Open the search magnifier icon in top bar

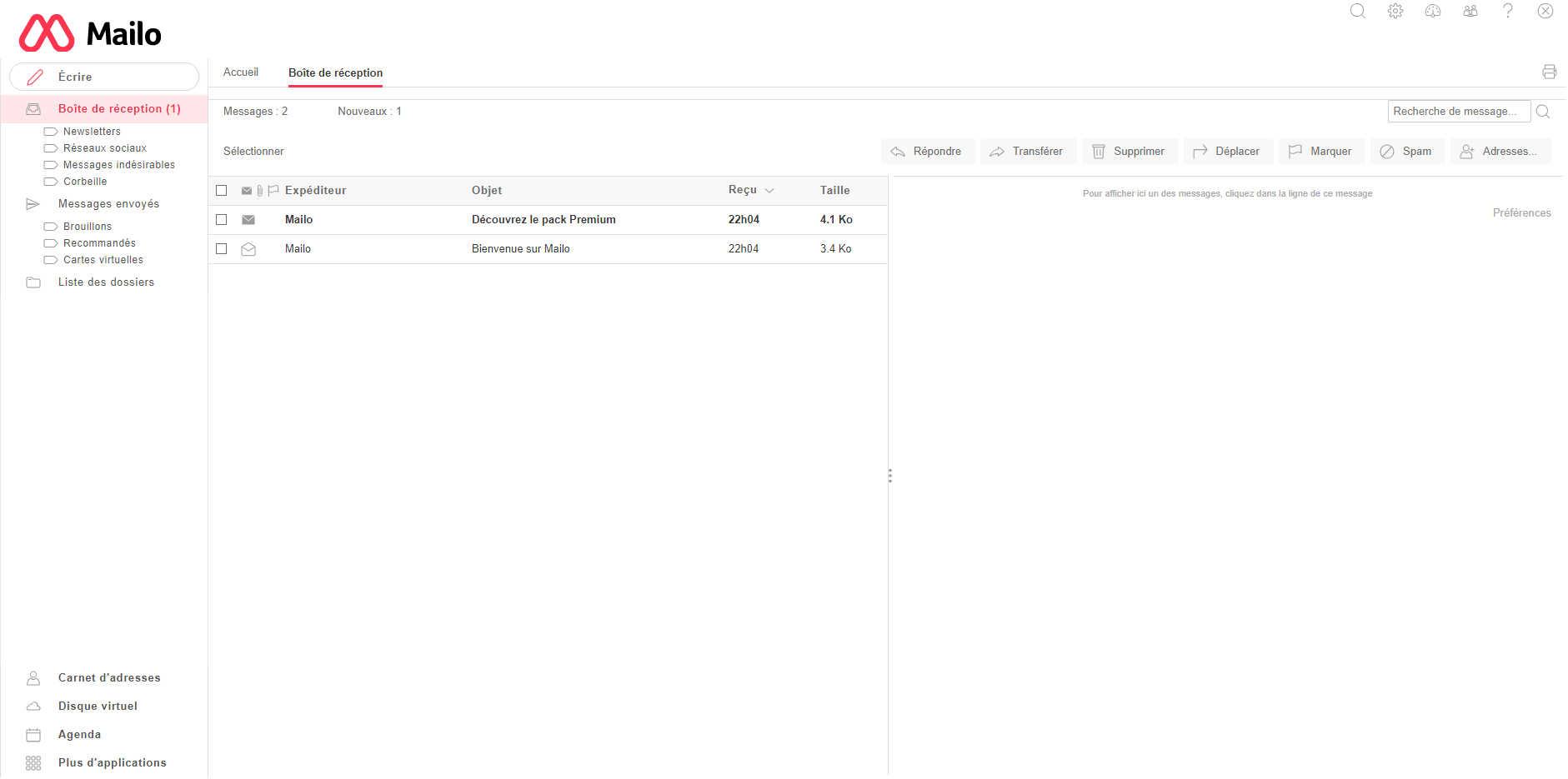[x=1358, y=11]
